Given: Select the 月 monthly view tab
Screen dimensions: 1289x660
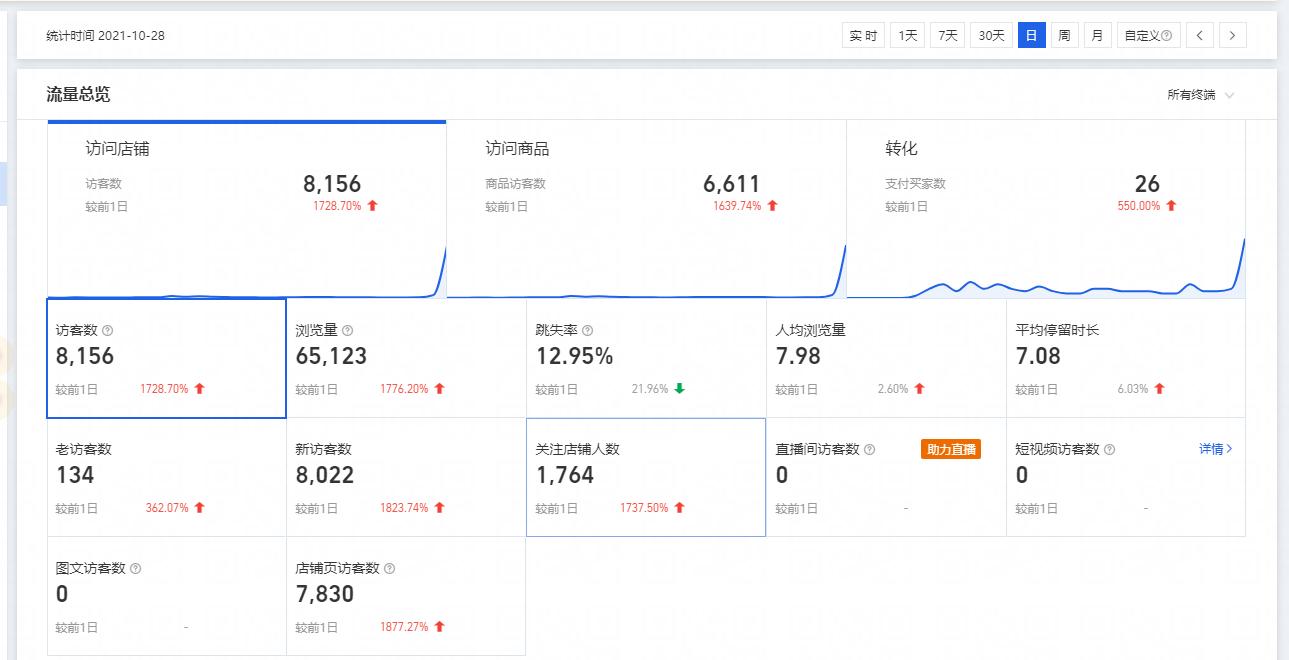Looking at the screenshot, I should coord(1097,34).
